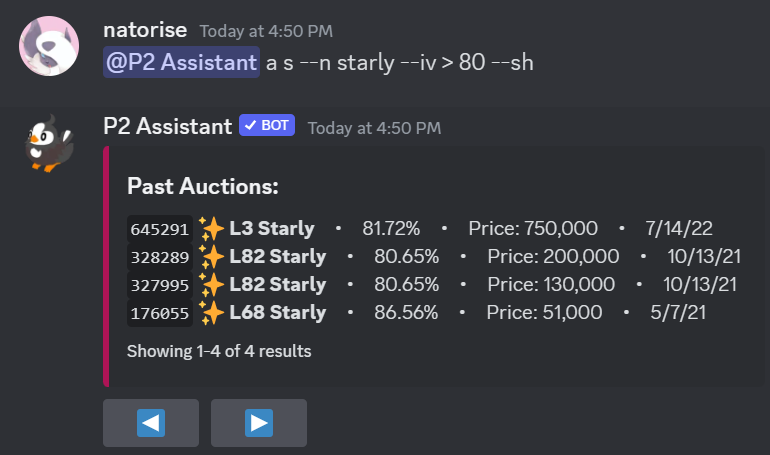Viewport: 770px width, 455px height.
Task: Click sparkles emoji on 130,000 price row
Action: [x=211, y=285]
